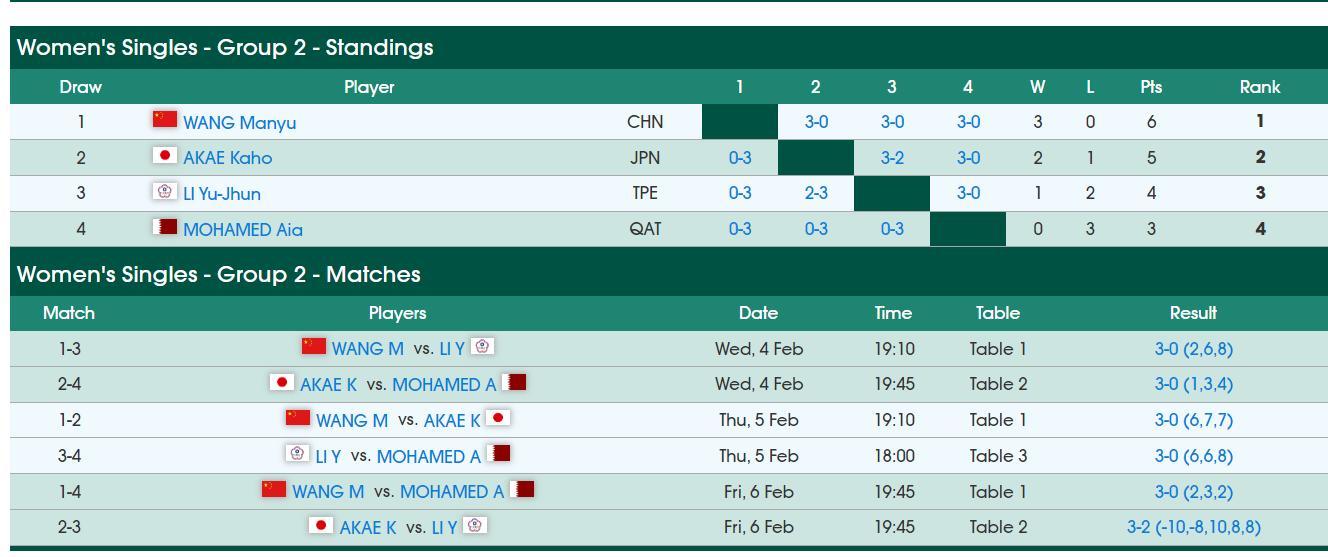Open AKAE Kaho player link in standings
The image size is (1328, 557).
[x=227, y=158]
